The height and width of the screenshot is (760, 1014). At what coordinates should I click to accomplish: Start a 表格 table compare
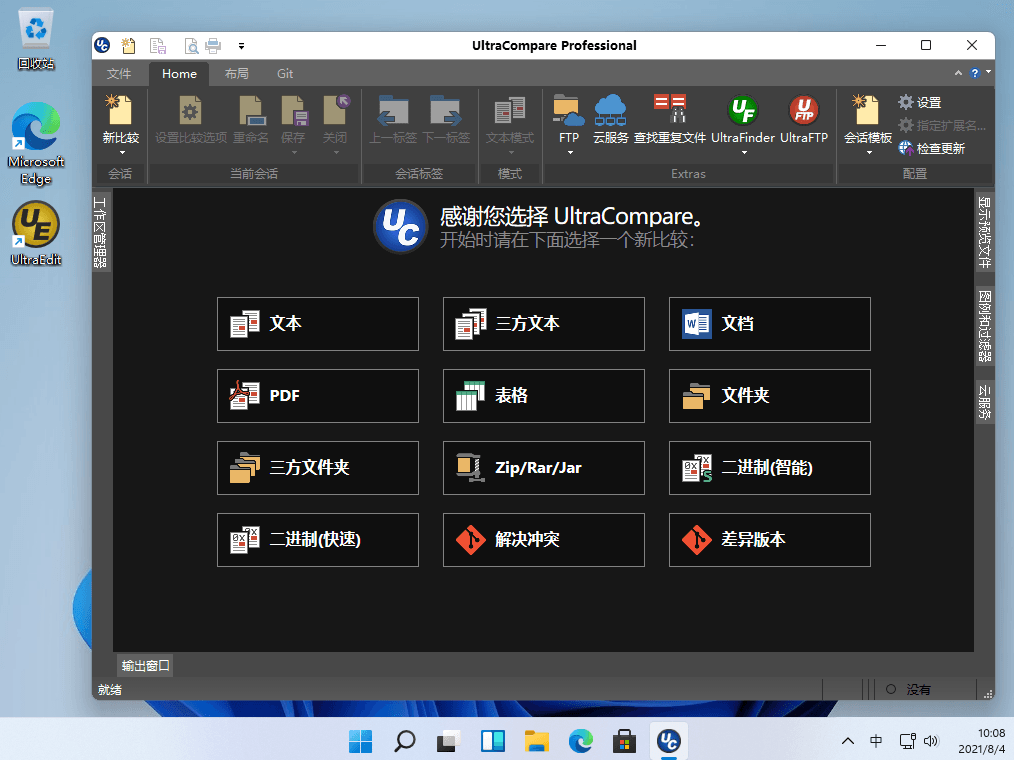pyautogui.click(x=544, y=396)
